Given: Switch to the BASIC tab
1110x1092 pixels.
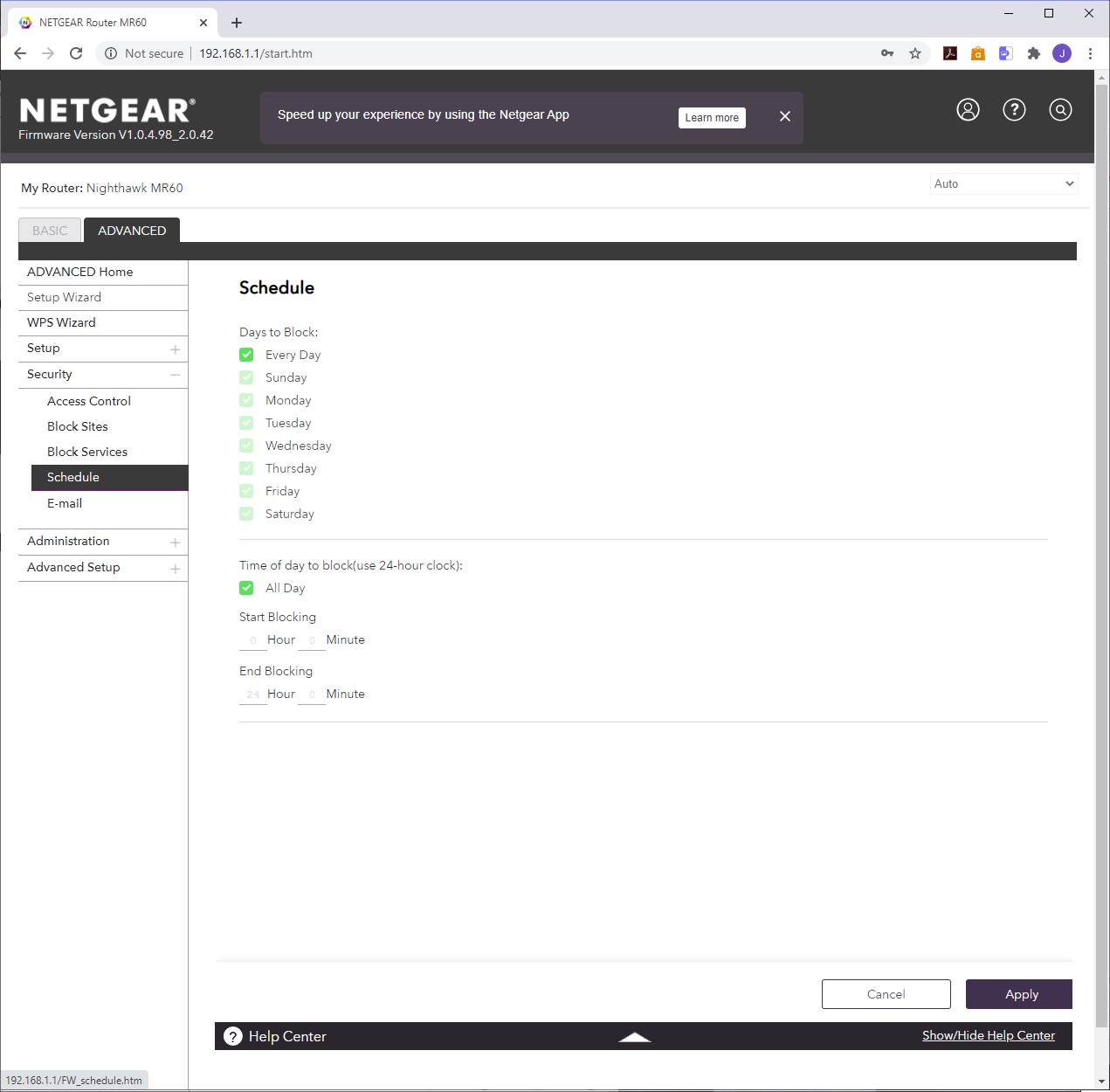Looking at the screenshot, I should 50,231.
